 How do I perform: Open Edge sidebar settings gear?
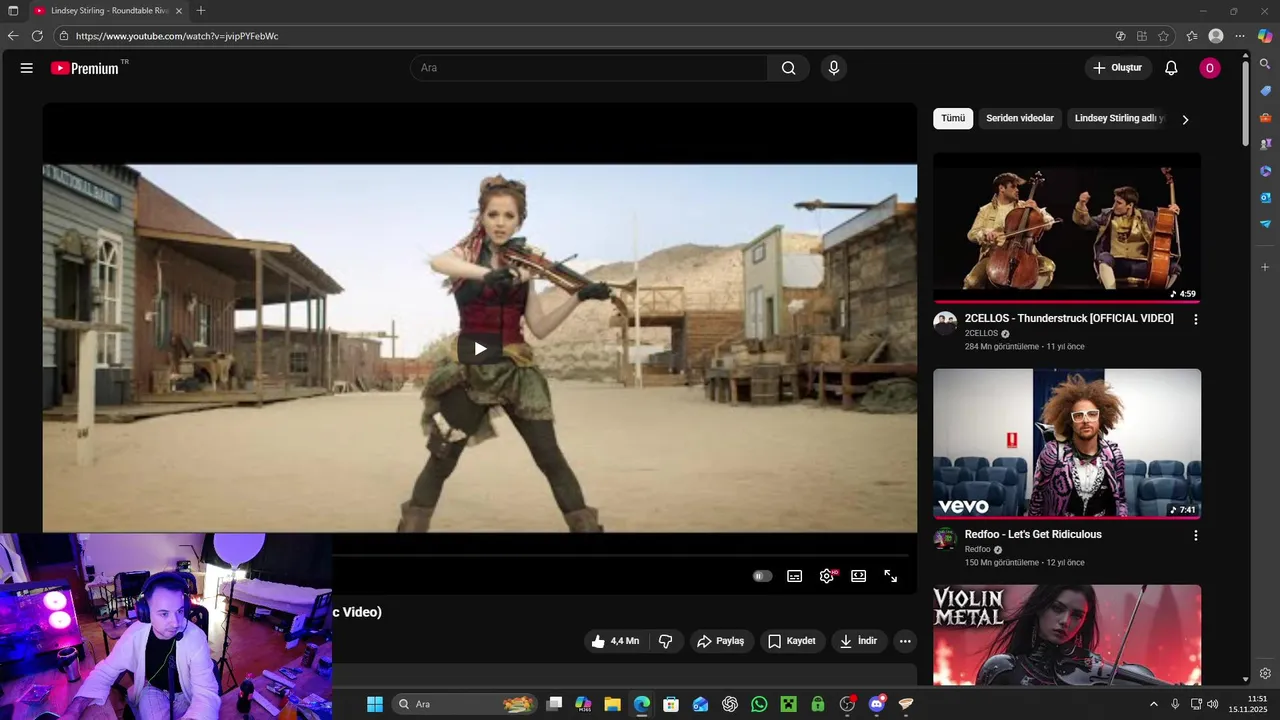(1265, 673)
